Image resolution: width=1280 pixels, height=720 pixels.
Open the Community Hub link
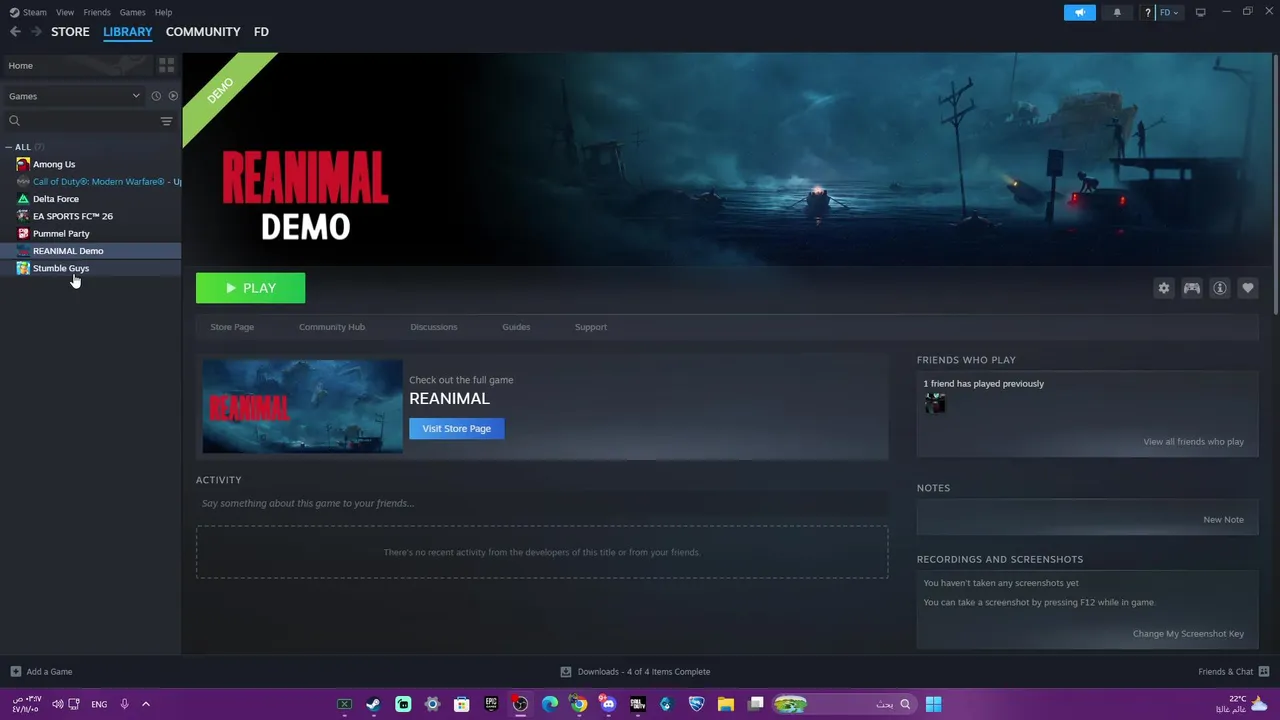(332, 327)
